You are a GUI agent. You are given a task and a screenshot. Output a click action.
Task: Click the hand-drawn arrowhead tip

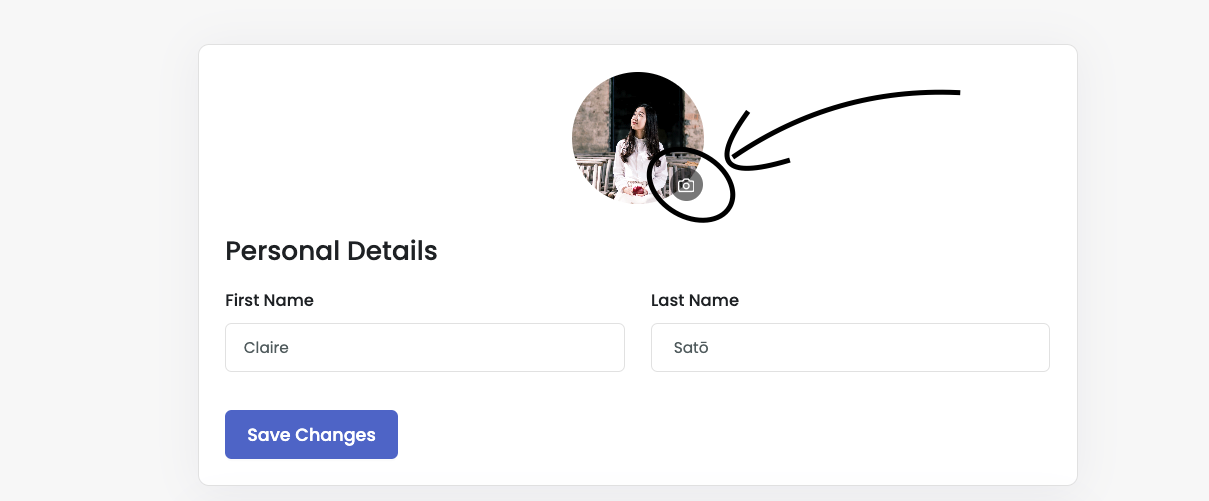click(x=727, y=160)
